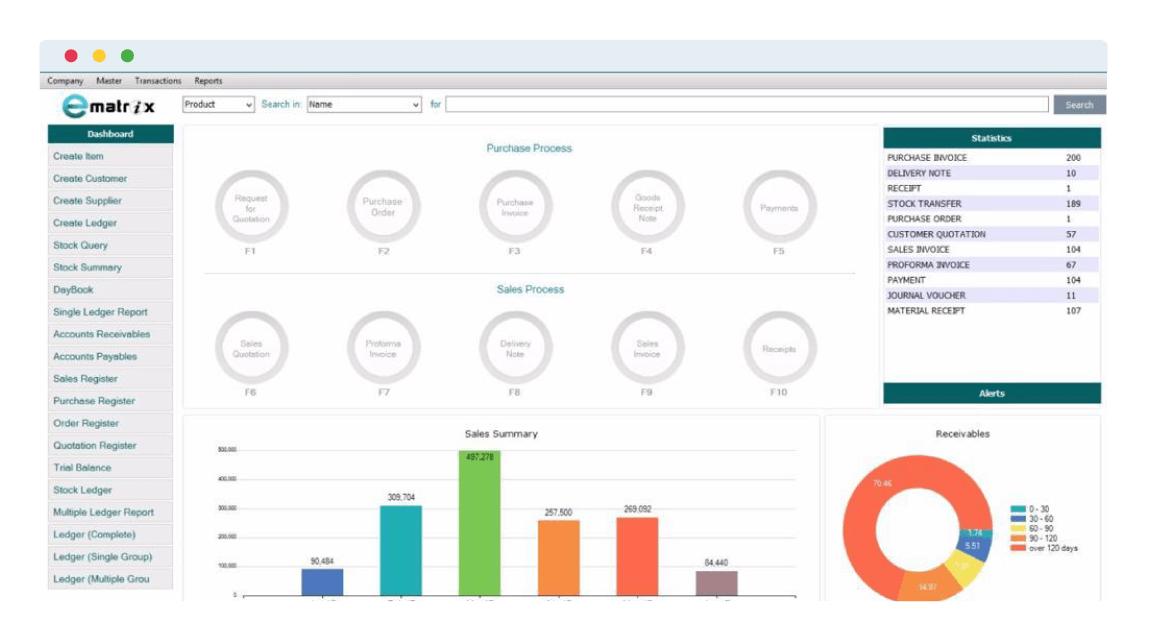Open the Transactions menu
The image size is (1157, 641).
[158, 81]
